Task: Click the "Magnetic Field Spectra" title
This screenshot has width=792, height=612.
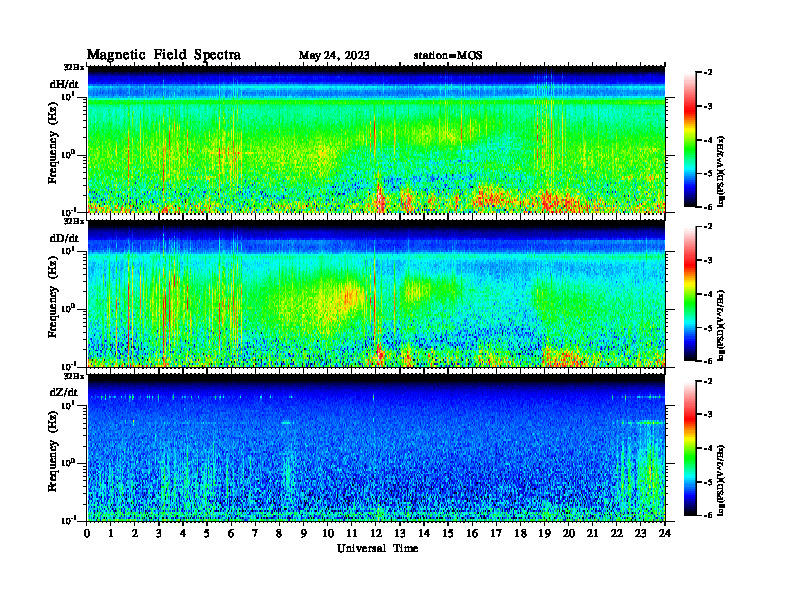Action: pyautogui.click(x=164, y=55)
